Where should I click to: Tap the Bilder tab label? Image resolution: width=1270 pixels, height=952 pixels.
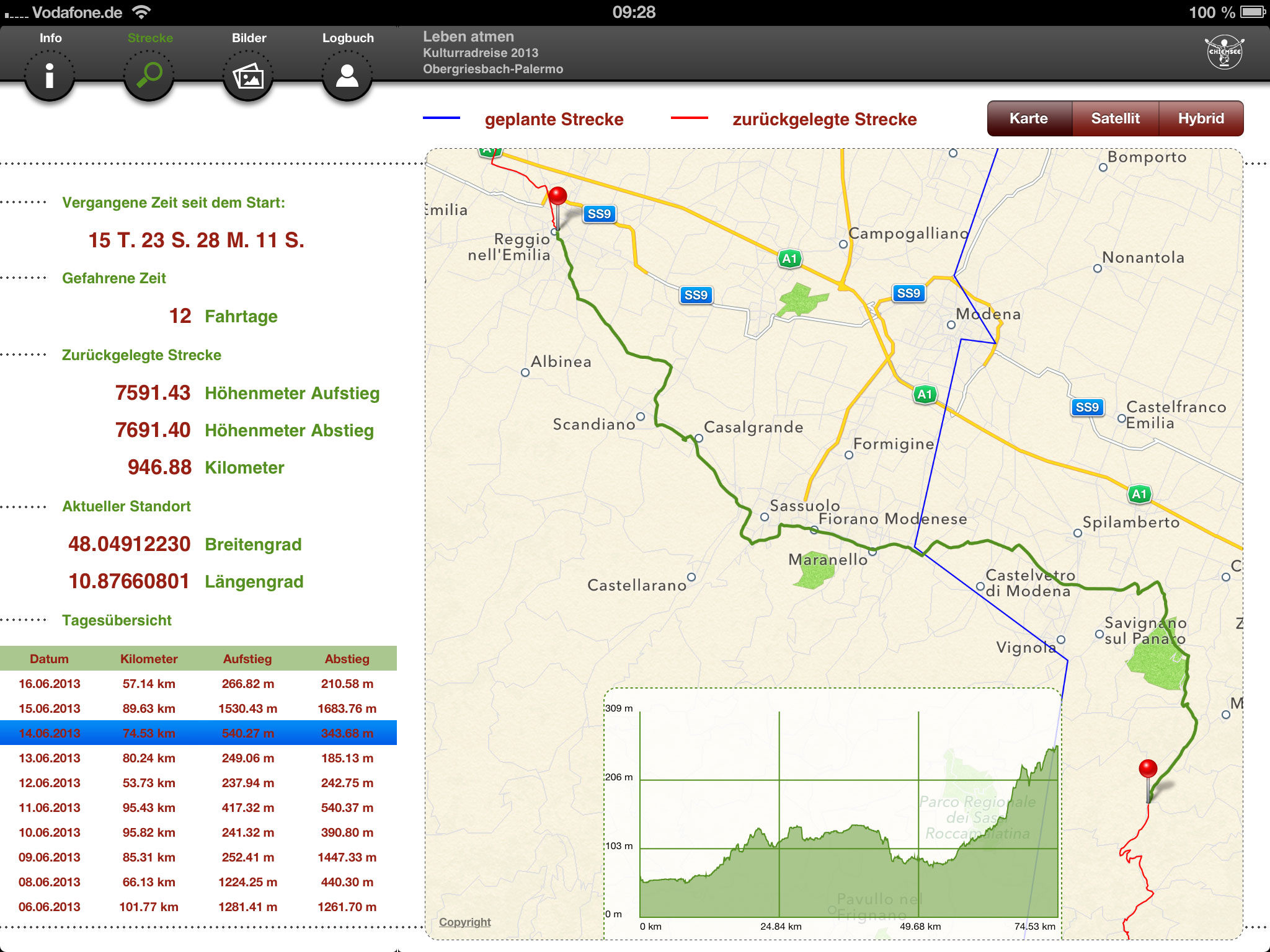click(x=249, y=38)
